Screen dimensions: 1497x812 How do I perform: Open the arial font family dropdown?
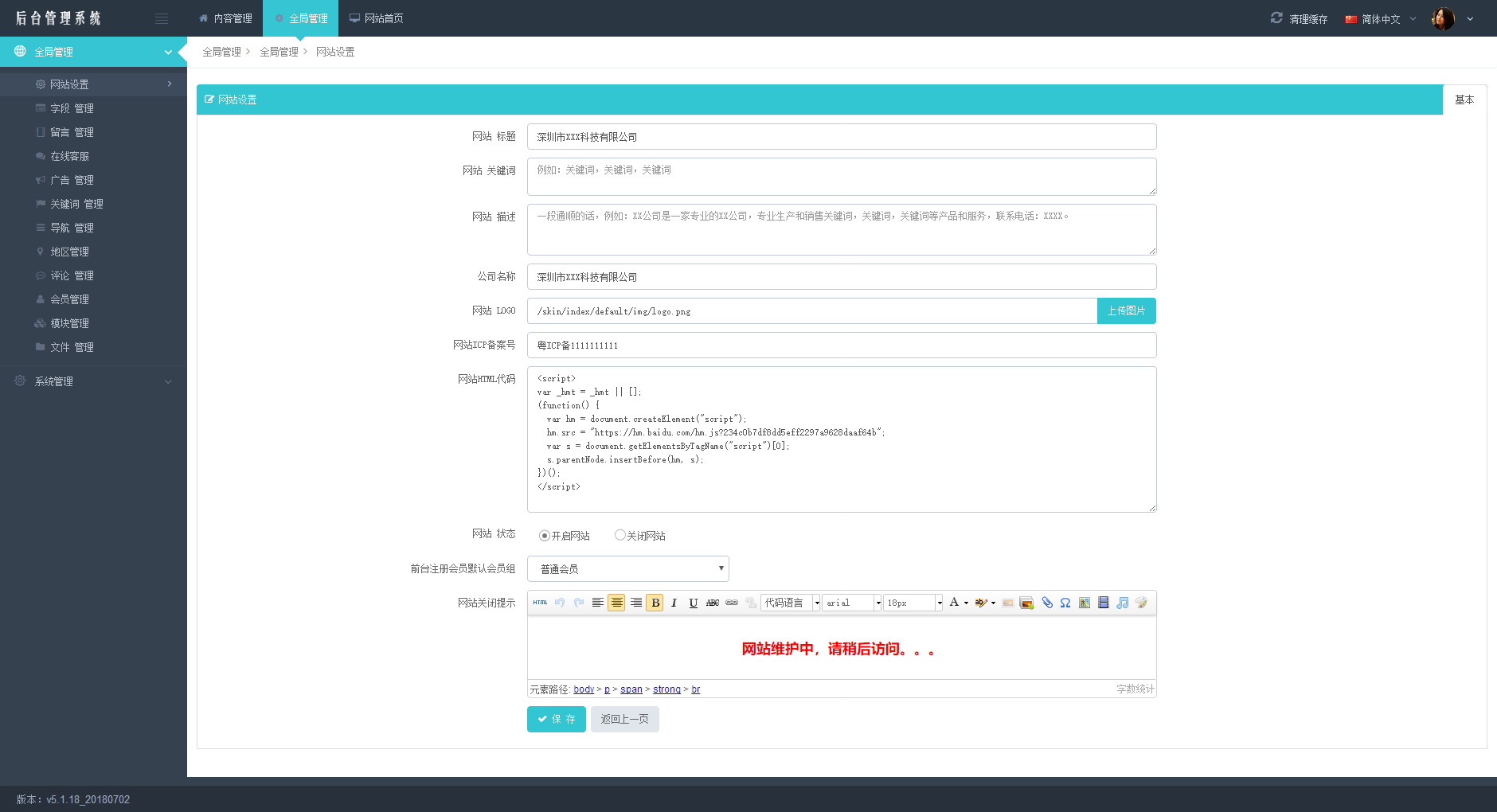852,603
